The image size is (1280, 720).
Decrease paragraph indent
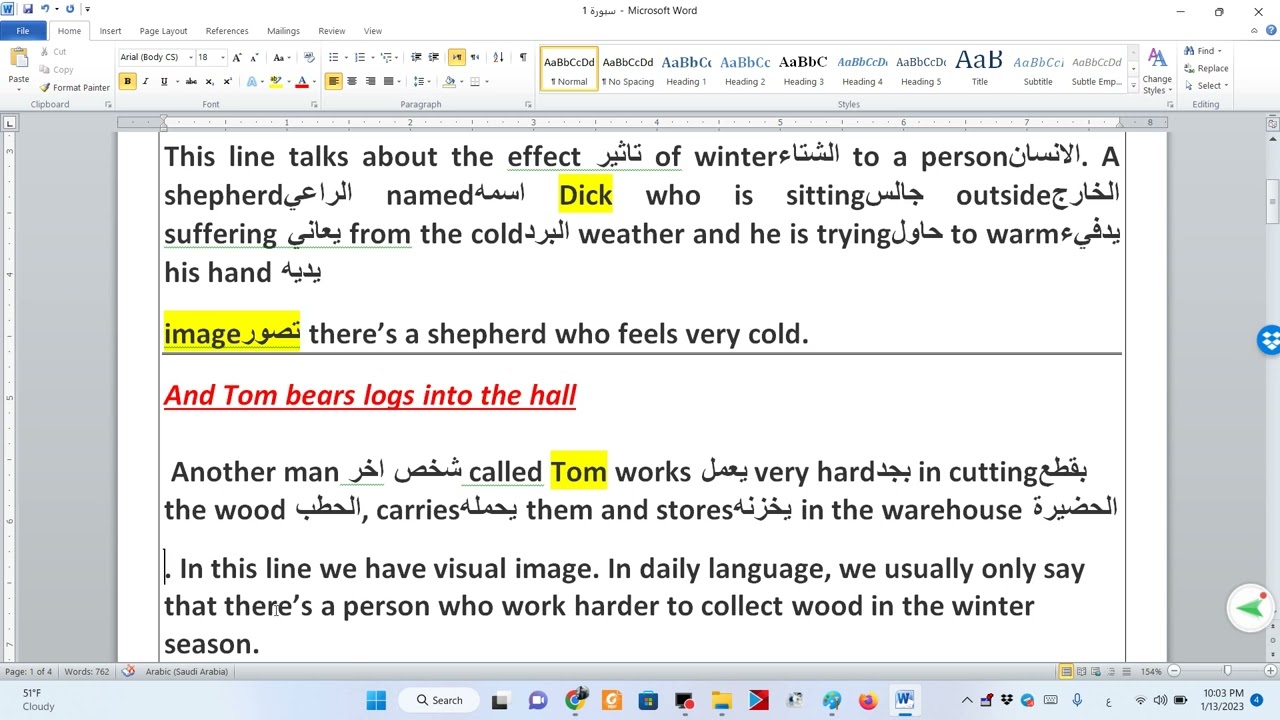(417, 58)
